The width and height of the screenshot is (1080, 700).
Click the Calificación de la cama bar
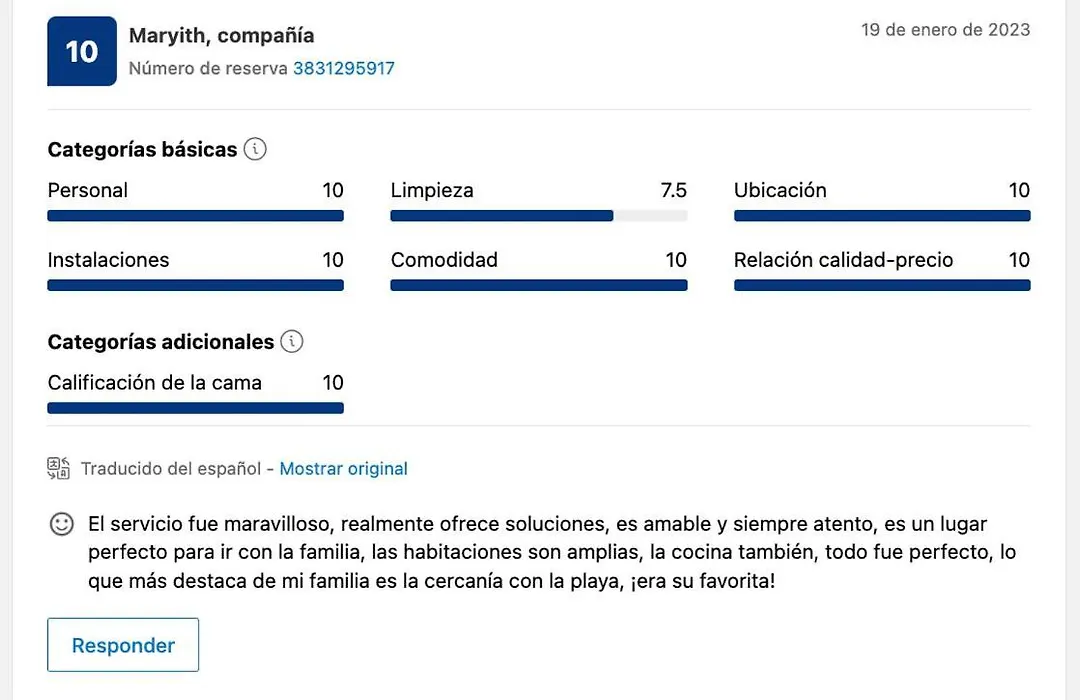(196, 408)
